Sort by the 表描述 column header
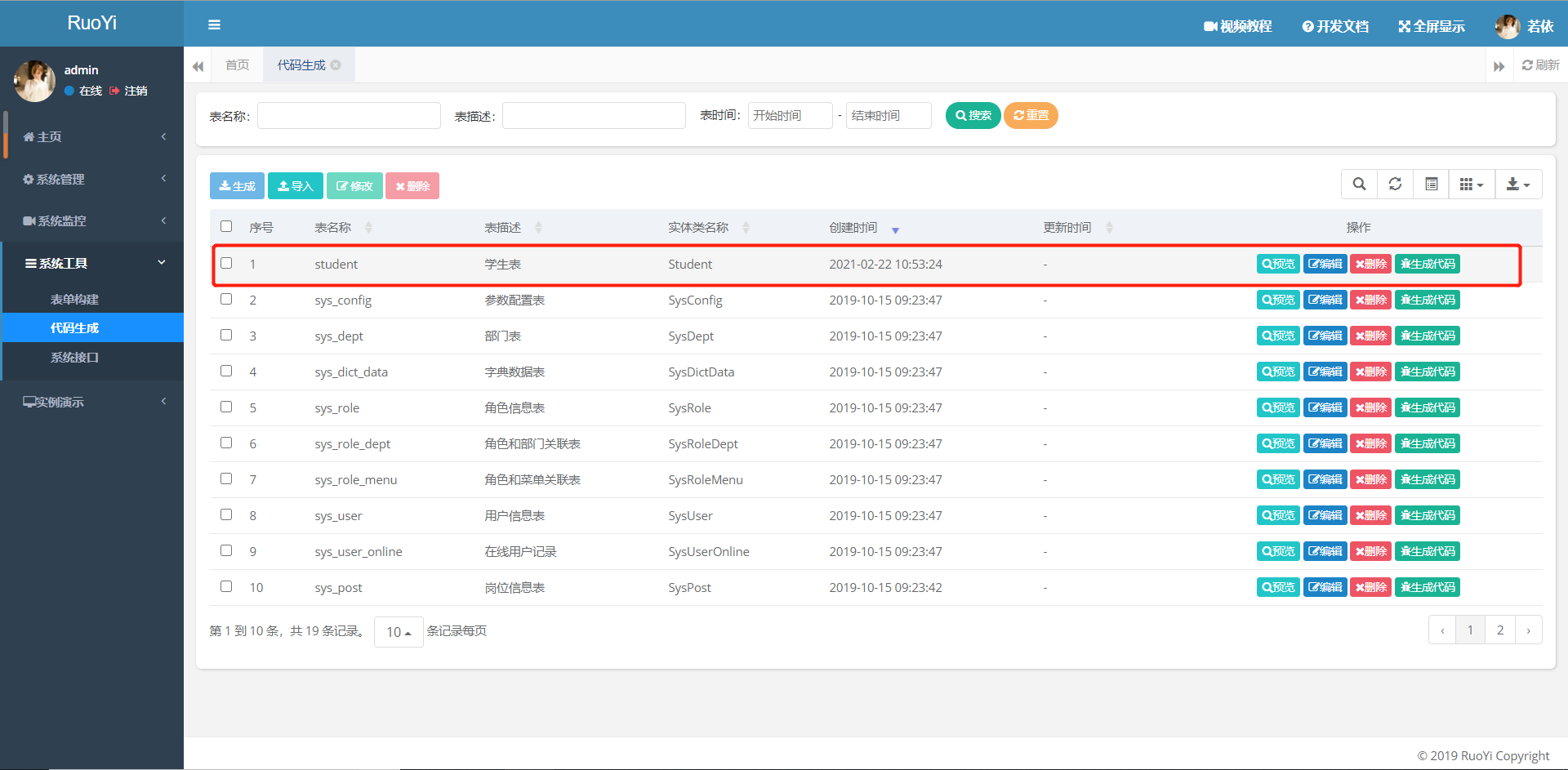The image size is (1568, 770). click(513, 228)
